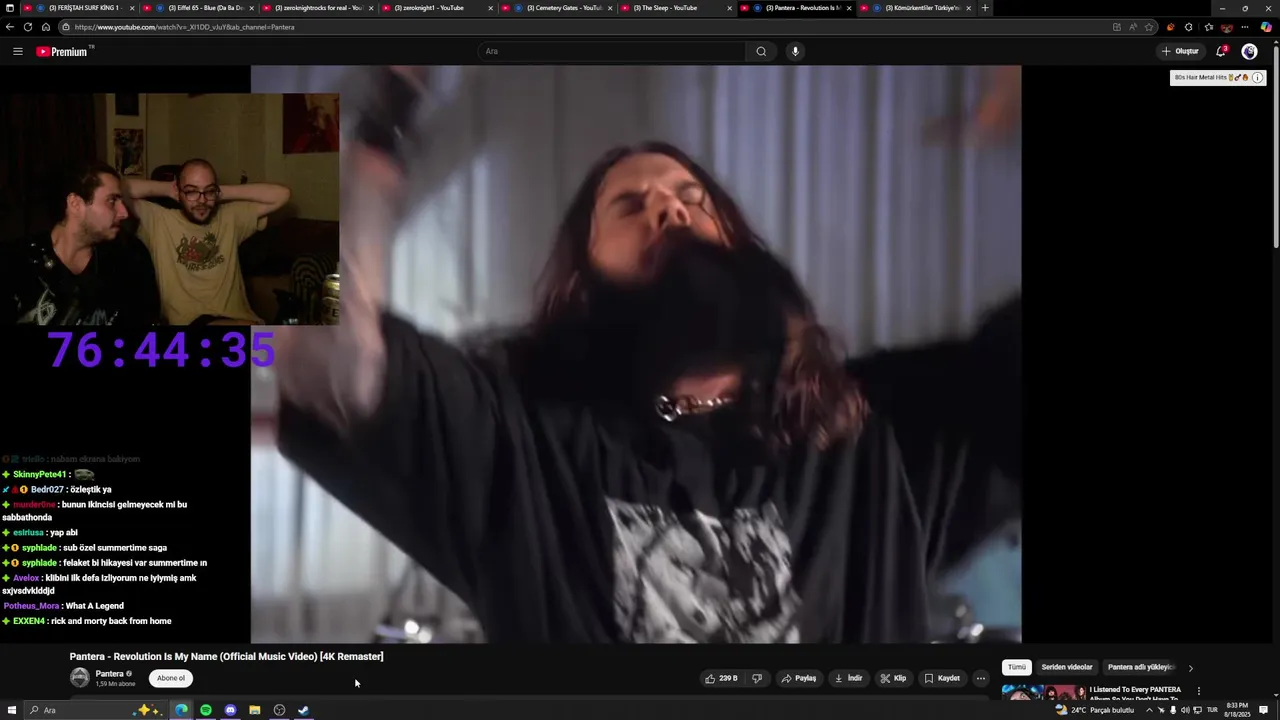Save the video with Kaydet

pyautogui.click(x=941, y=678)
